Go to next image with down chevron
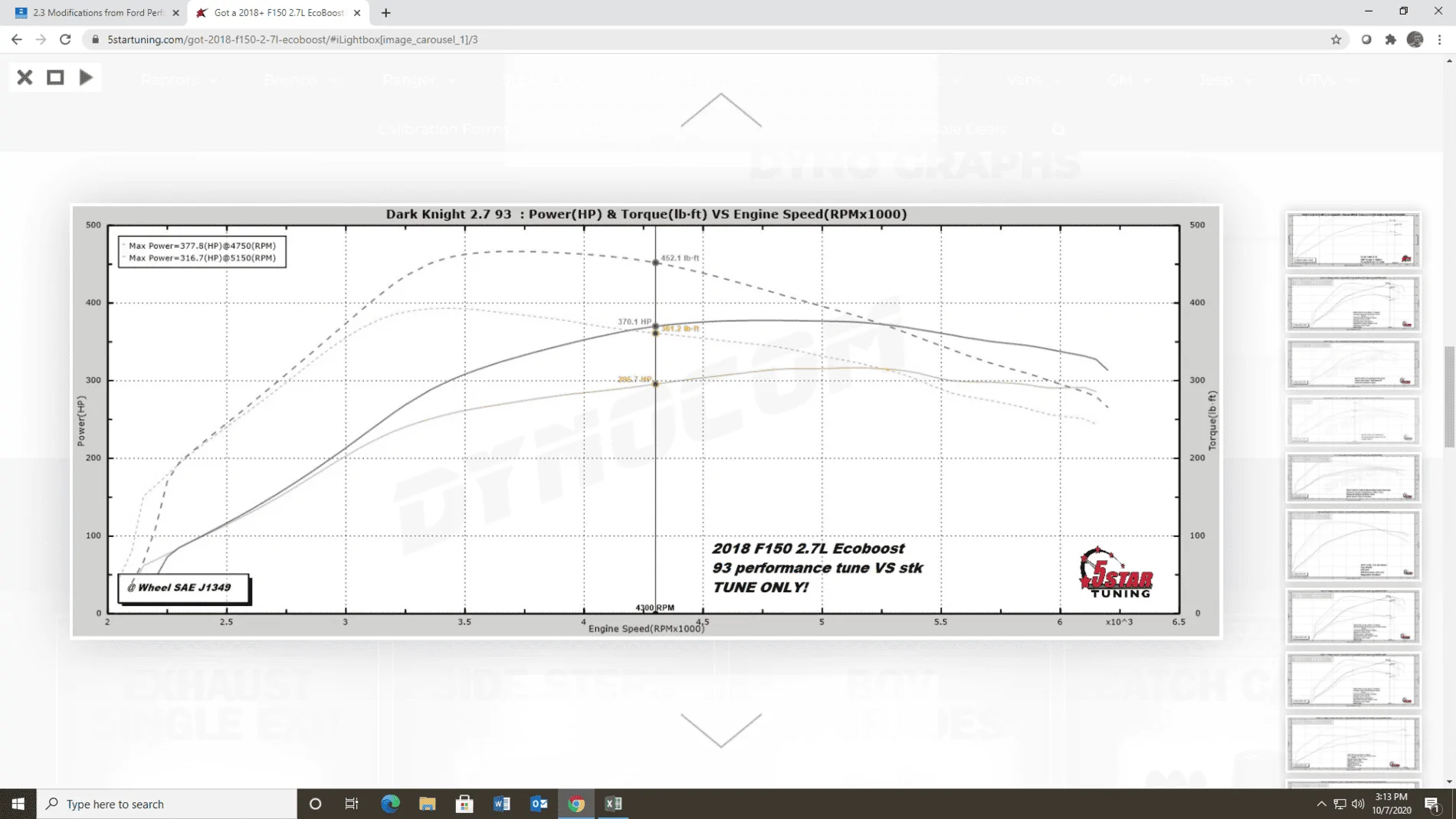This screenshot has width=1456, height=819. tap(721, 730)
